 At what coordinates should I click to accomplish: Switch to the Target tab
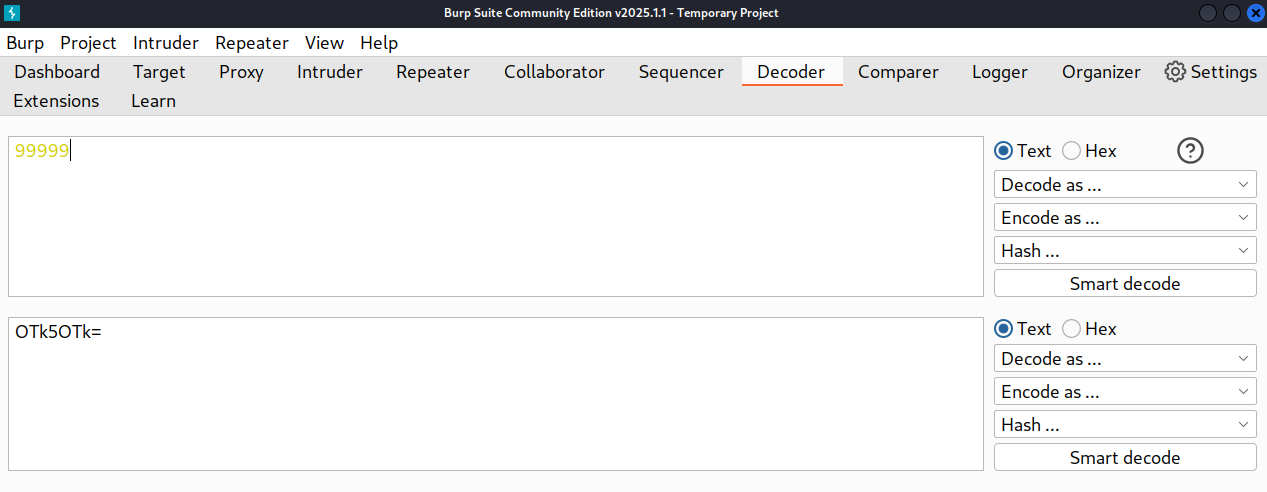tap(159, 72)
